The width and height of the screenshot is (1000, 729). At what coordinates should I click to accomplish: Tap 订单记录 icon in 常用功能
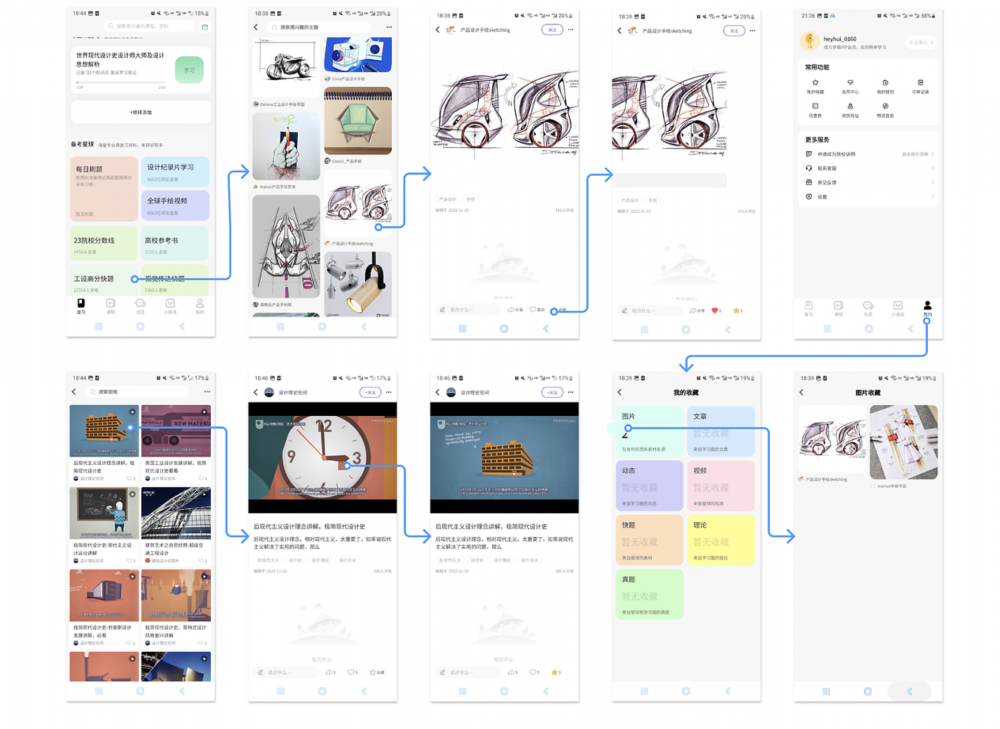pos(920,83)
